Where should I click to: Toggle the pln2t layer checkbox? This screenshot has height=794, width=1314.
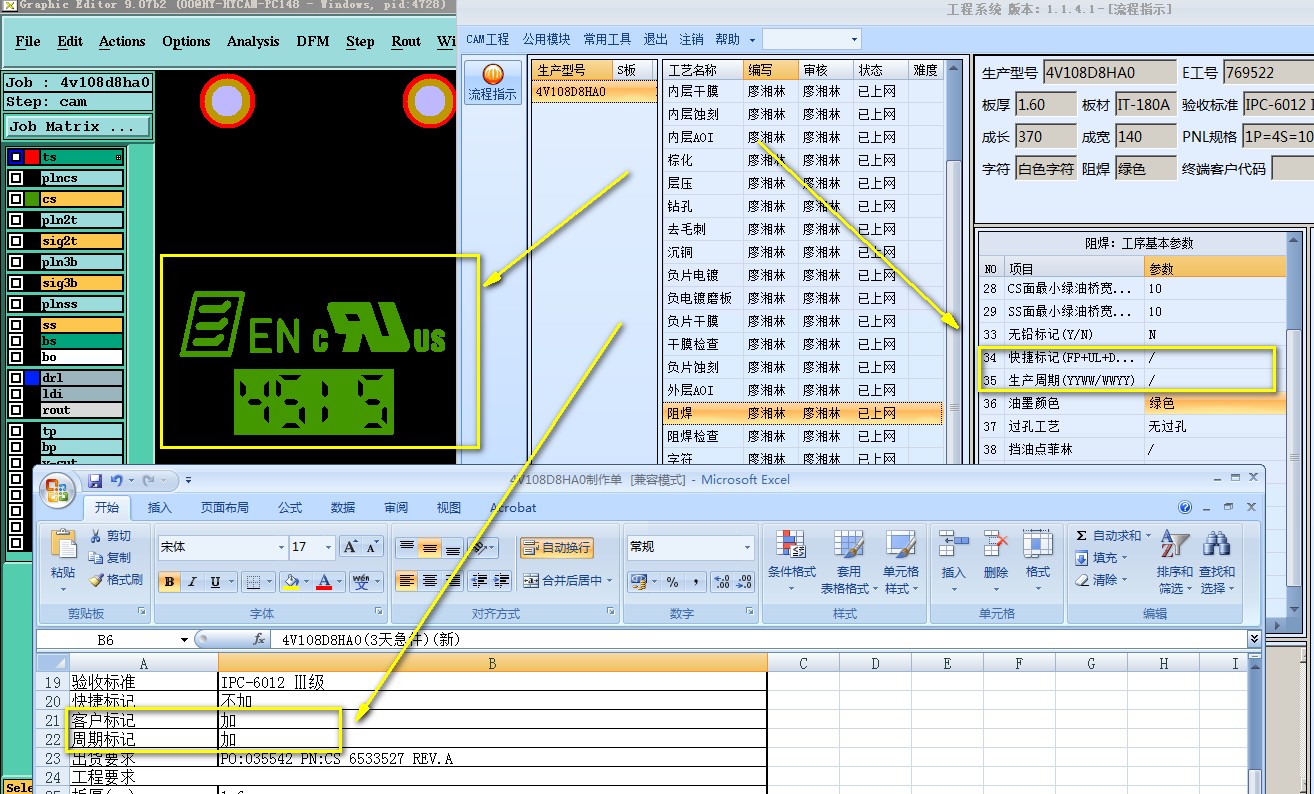pos(16,220)
